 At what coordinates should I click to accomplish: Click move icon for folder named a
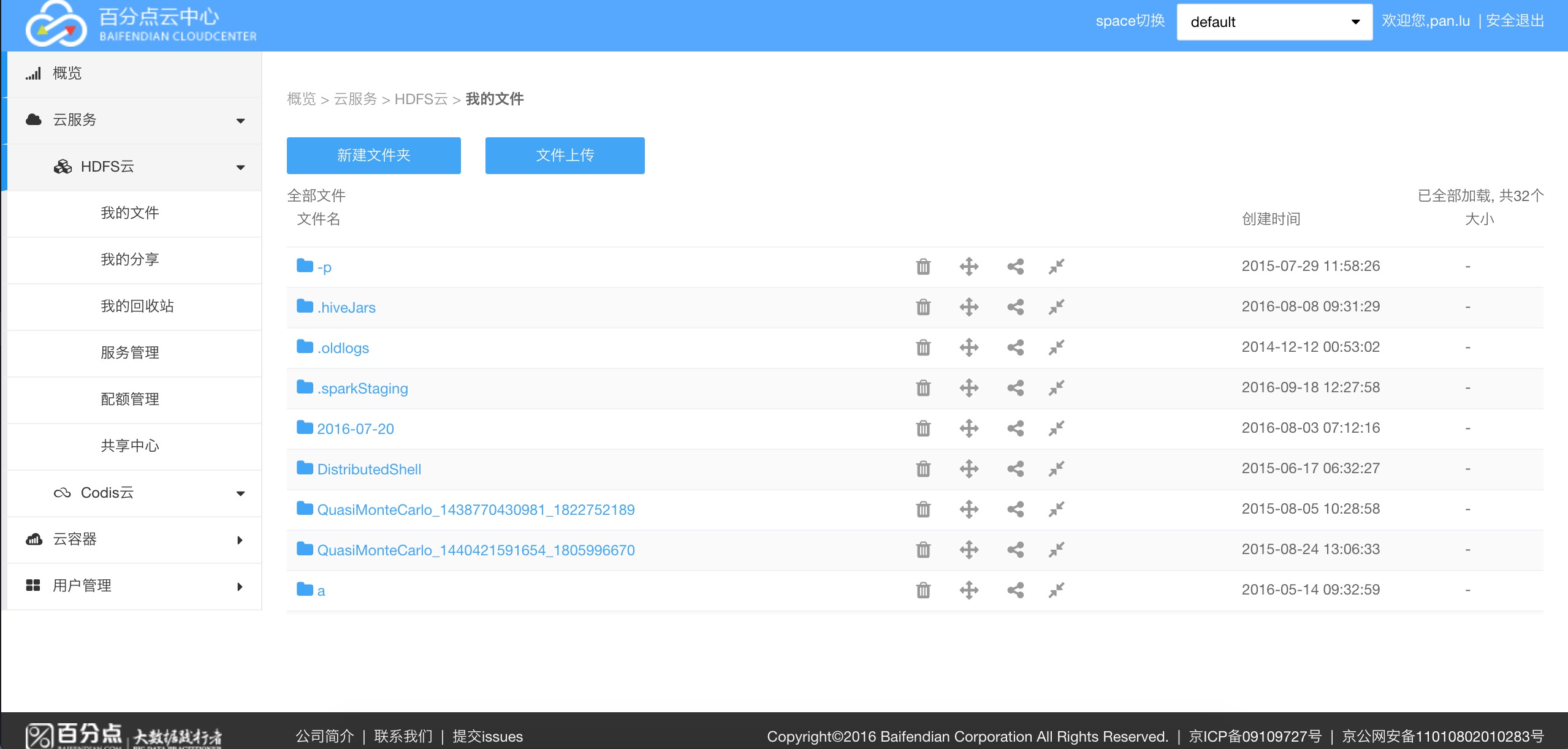pos(969,590)
